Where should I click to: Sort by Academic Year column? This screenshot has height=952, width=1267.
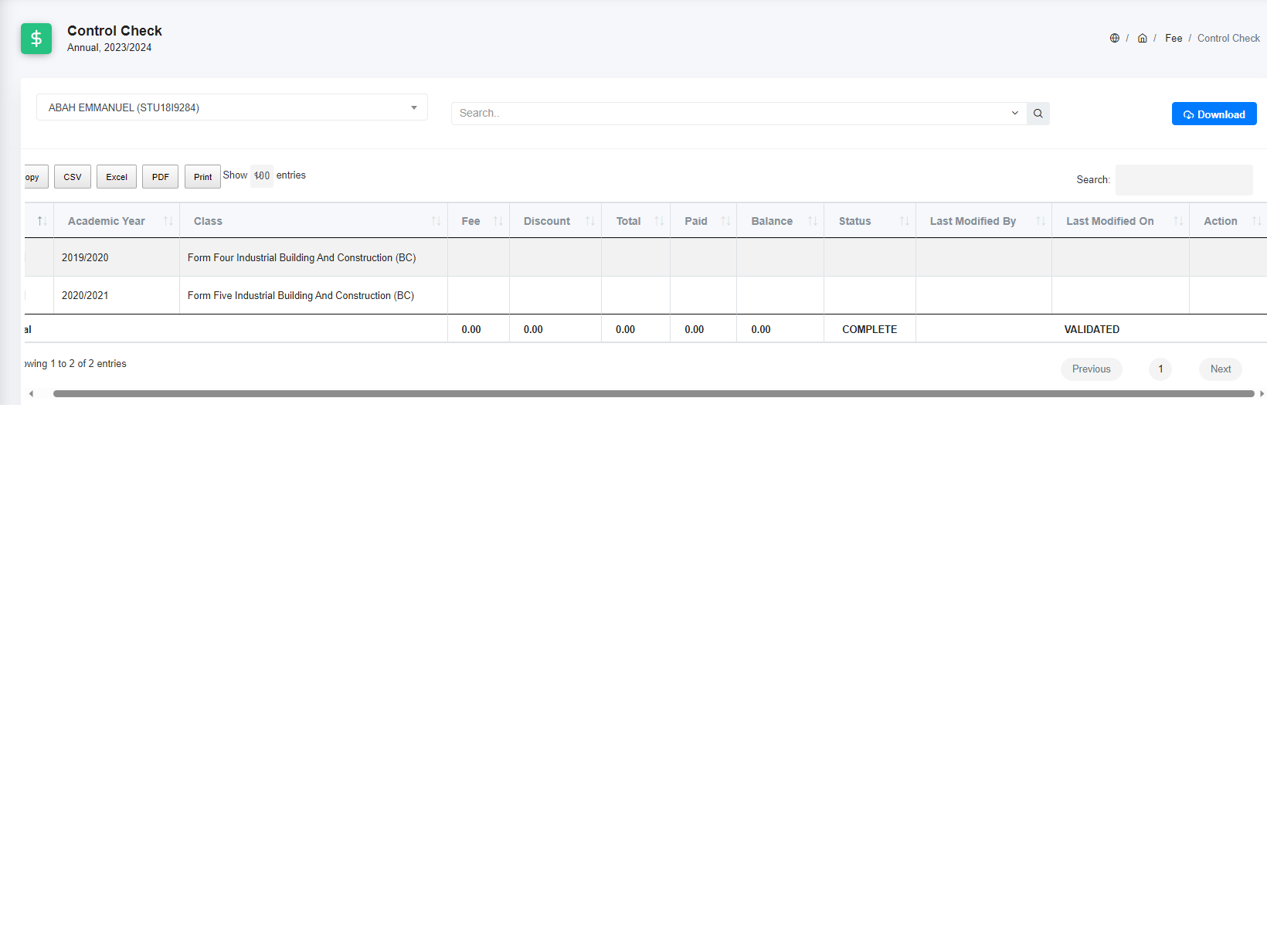point(168,220)
